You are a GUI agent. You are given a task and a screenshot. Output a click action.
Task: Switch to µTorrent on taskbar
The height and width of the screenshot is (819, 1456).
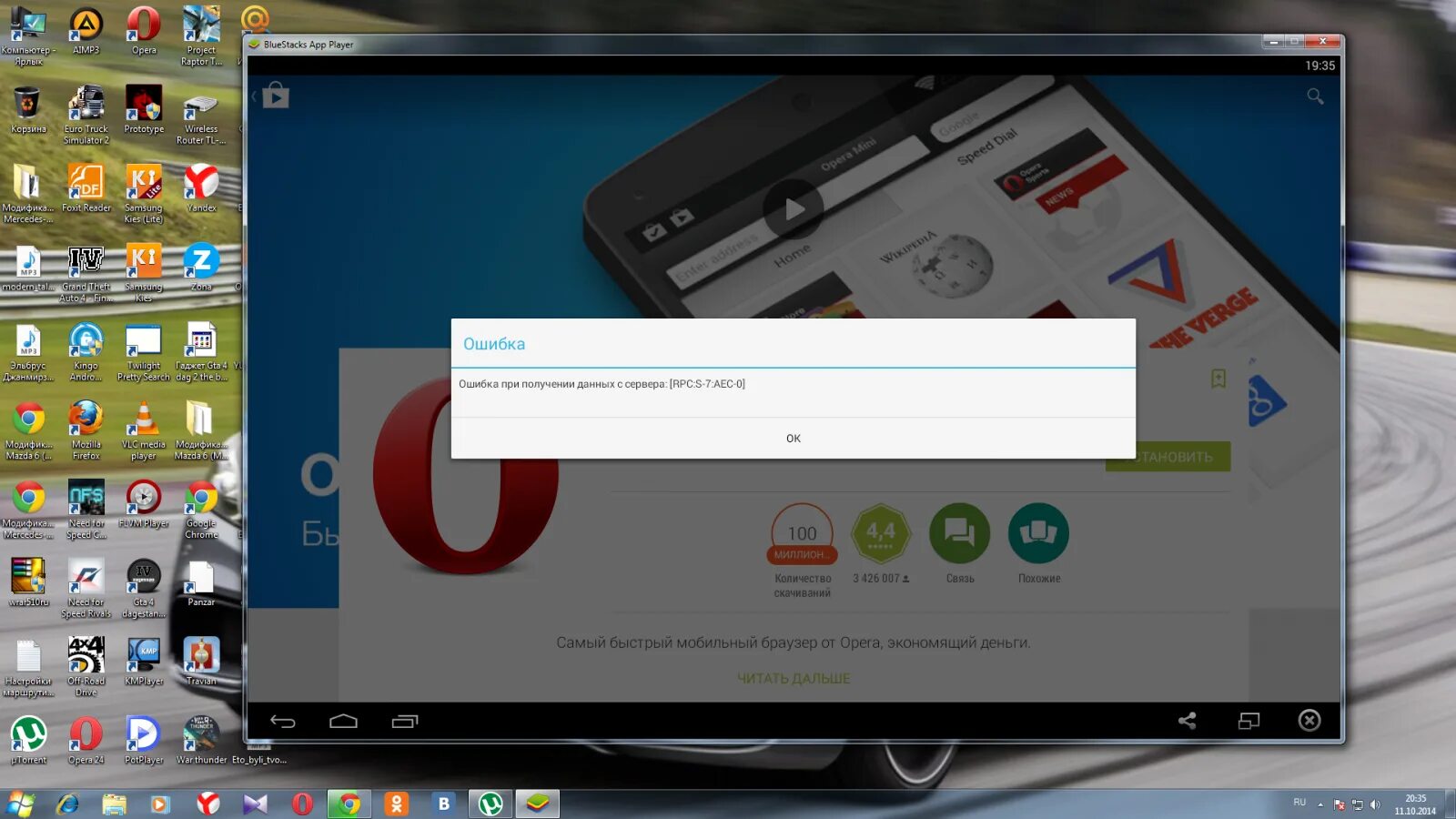tap(490, 804)
